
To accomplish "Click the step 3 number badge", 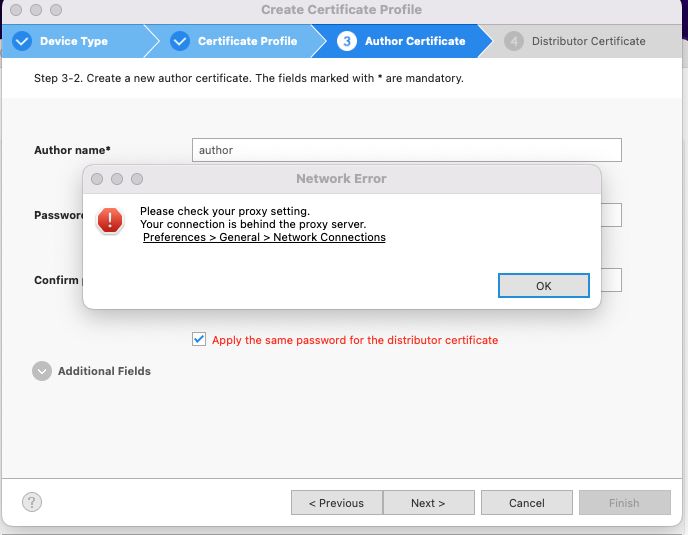I will click(x=347, y=41).
